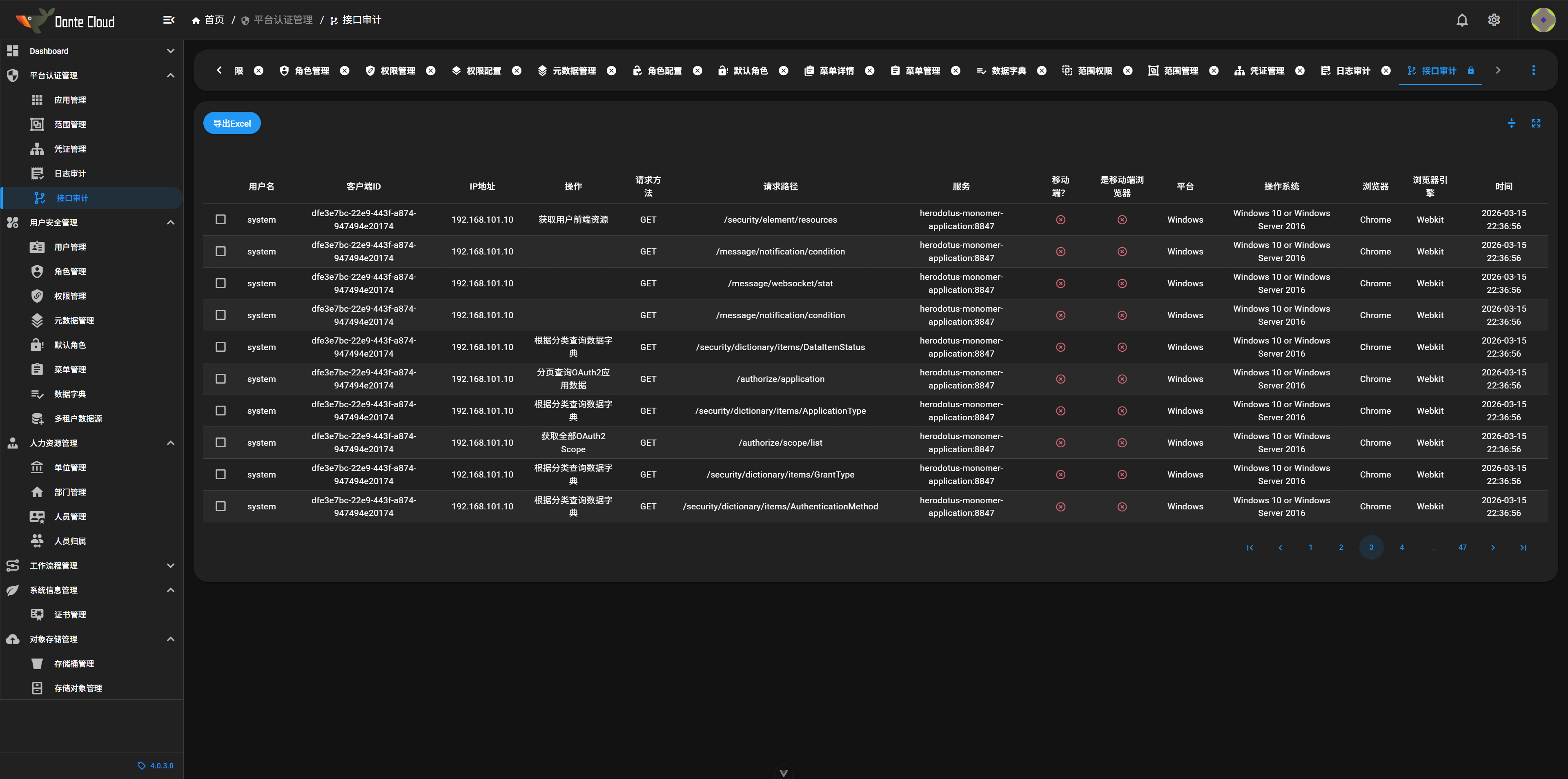Open the settings gear icon
This screenshot has width=1568, height=779.
click(x=1493, y=20)
